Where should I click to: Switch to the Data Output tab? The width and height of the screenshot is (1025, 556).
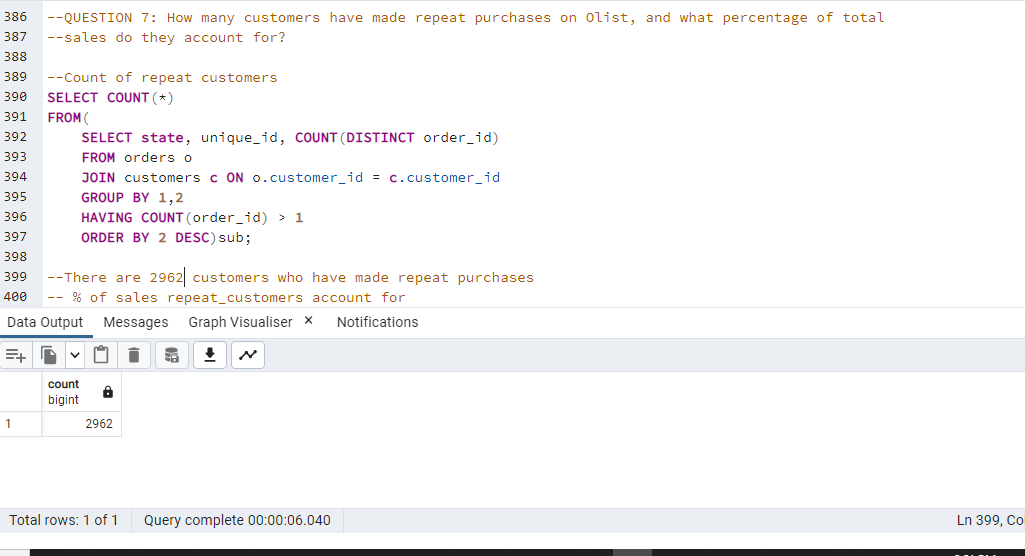(x=45, y=322)
